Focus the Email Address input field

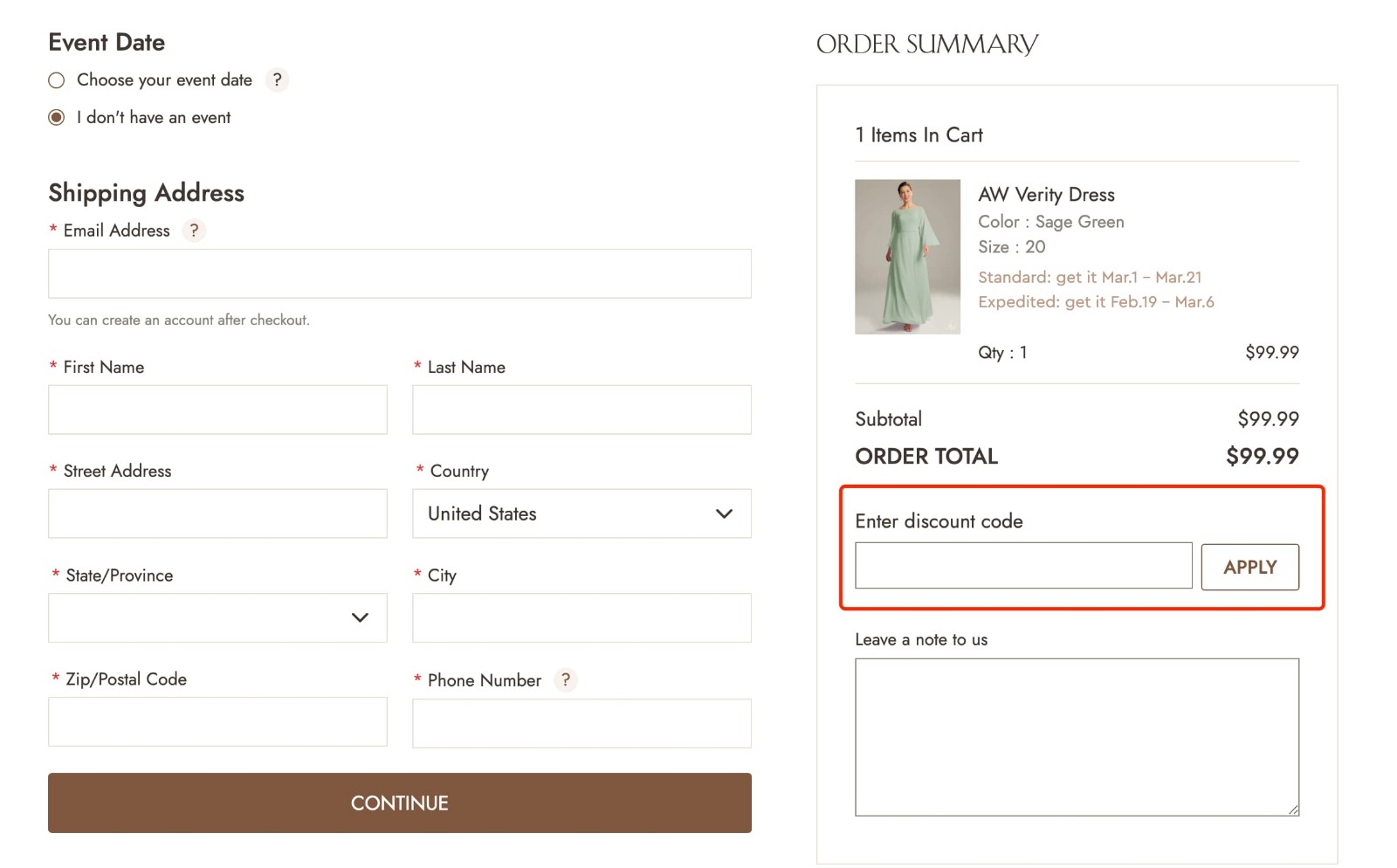coord(399,273)
